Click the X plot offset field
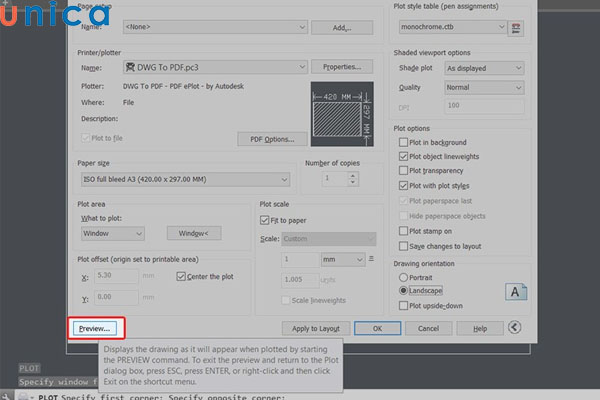600x400 pixels. (116, 276)
